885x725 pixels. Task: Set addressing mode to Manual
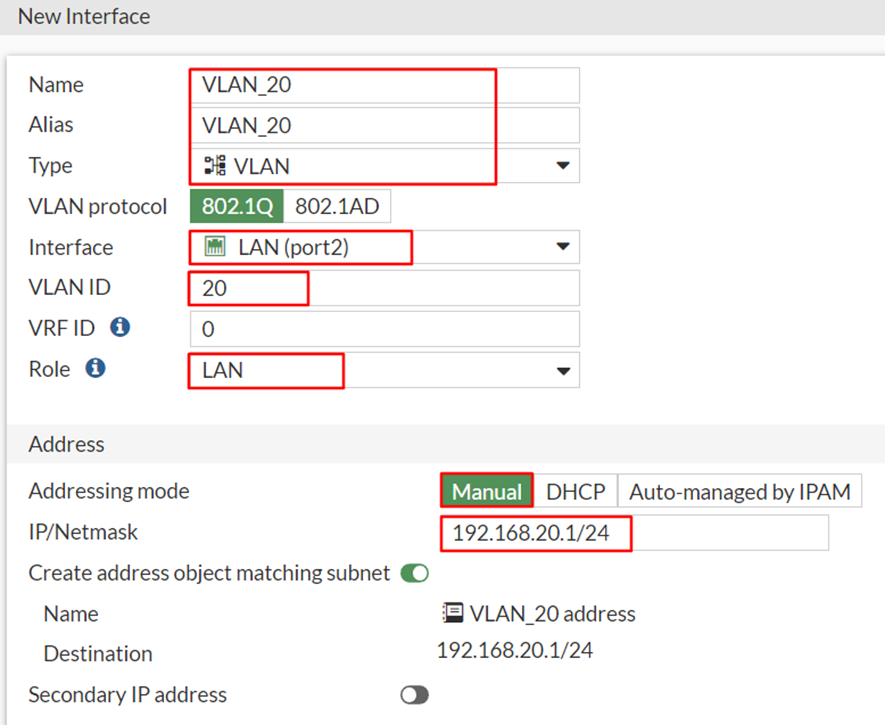pyautogui.click(x=487, y=491)
